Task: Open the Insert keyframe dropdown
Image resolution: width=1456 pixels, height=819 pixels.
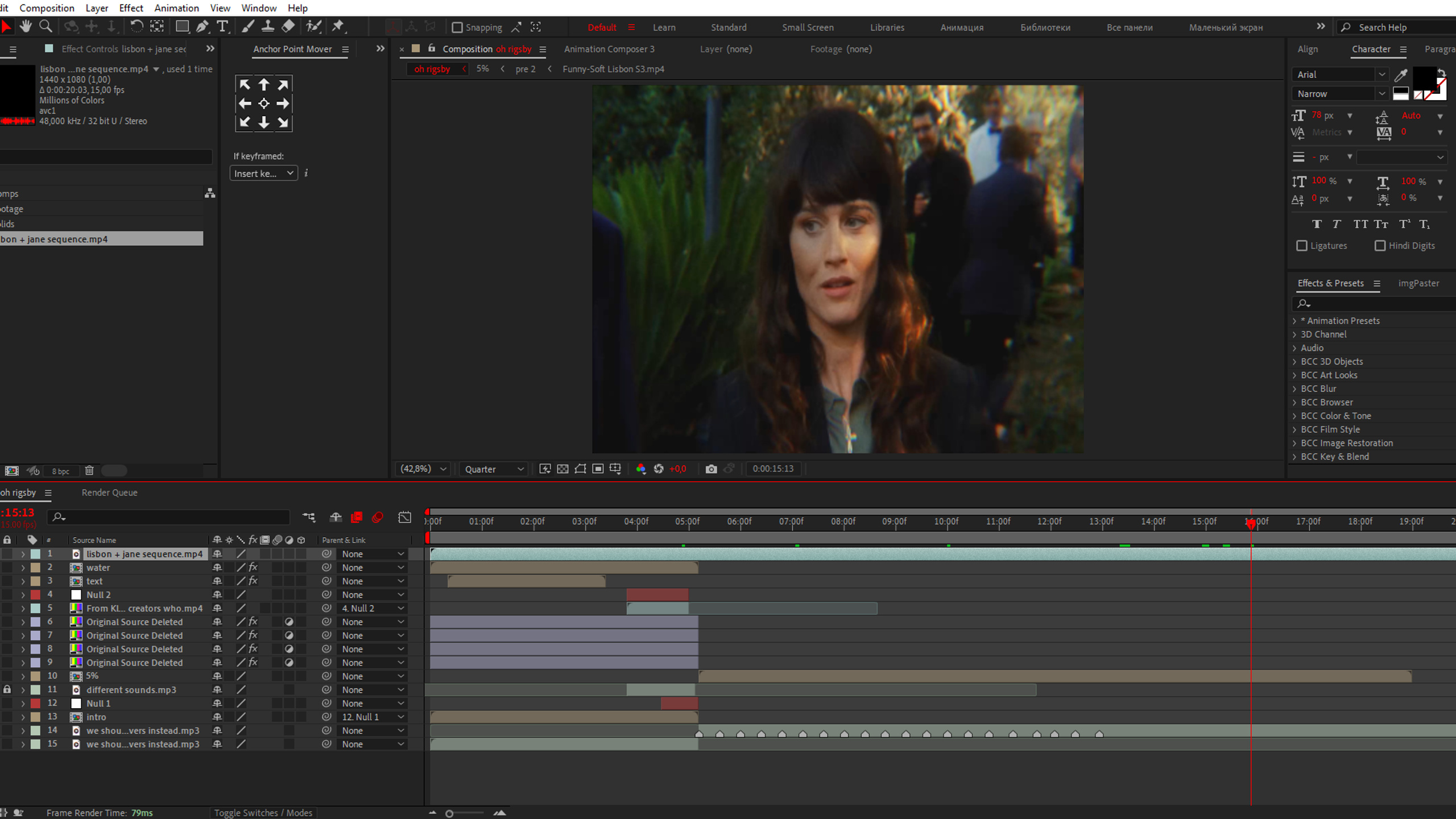Action: 264,173
